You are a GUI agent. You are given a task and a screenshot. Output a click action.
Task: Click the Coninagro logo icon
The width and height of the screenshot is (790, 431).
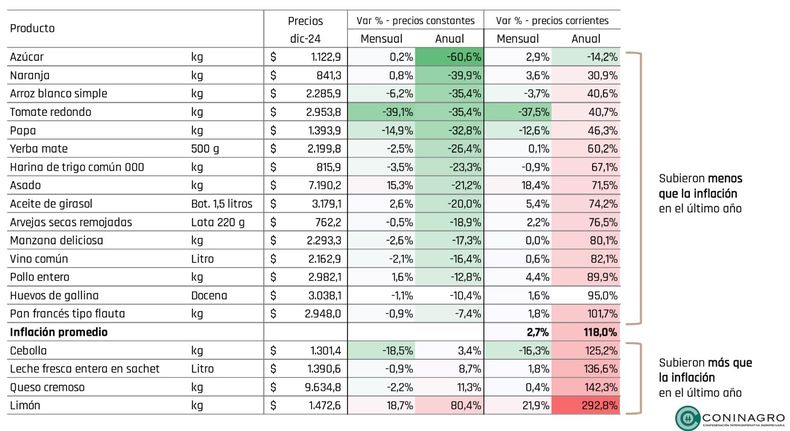[688, 418]
